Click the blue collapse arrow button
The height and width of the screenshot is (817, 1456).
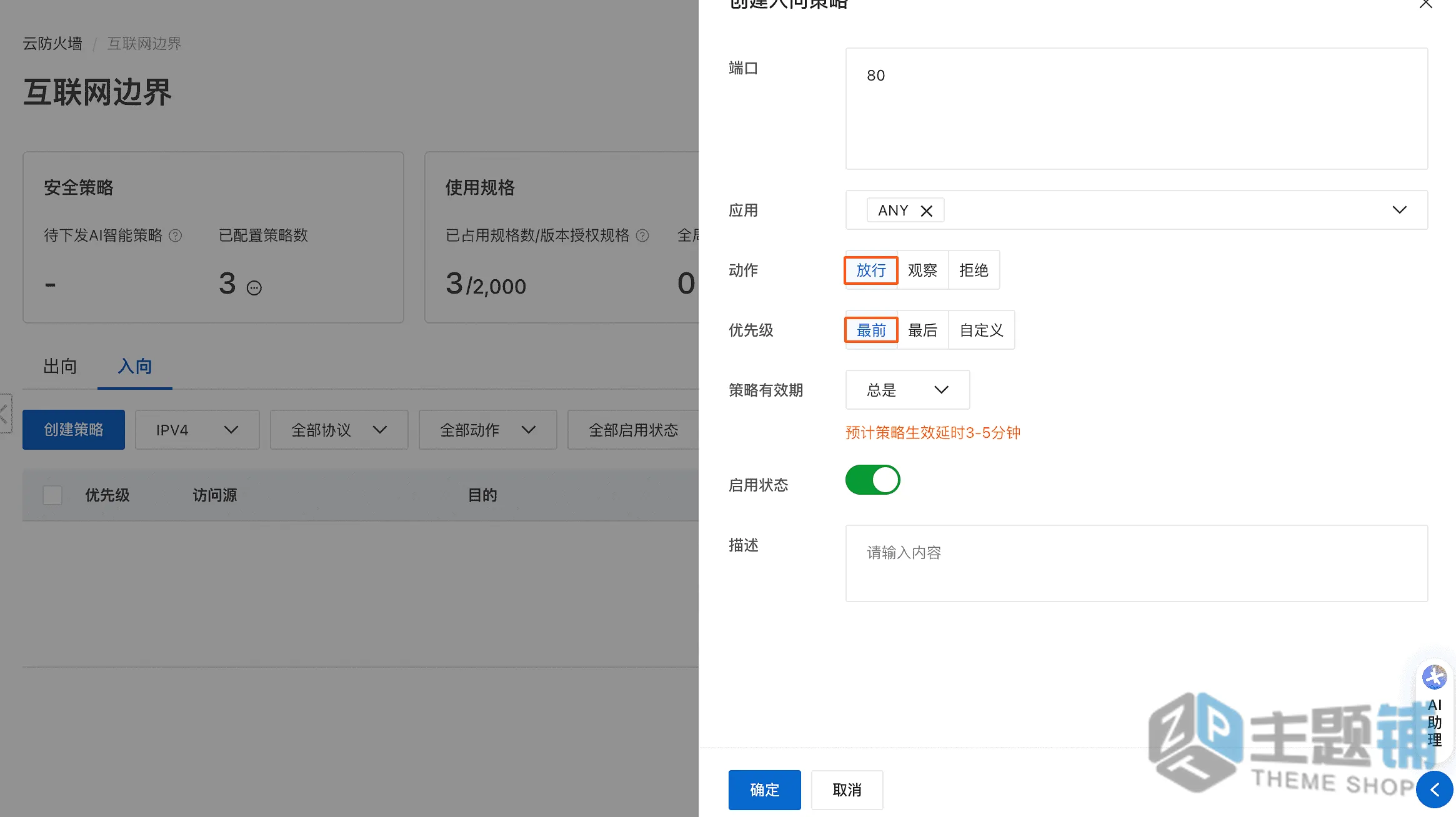pos(1434,790)
